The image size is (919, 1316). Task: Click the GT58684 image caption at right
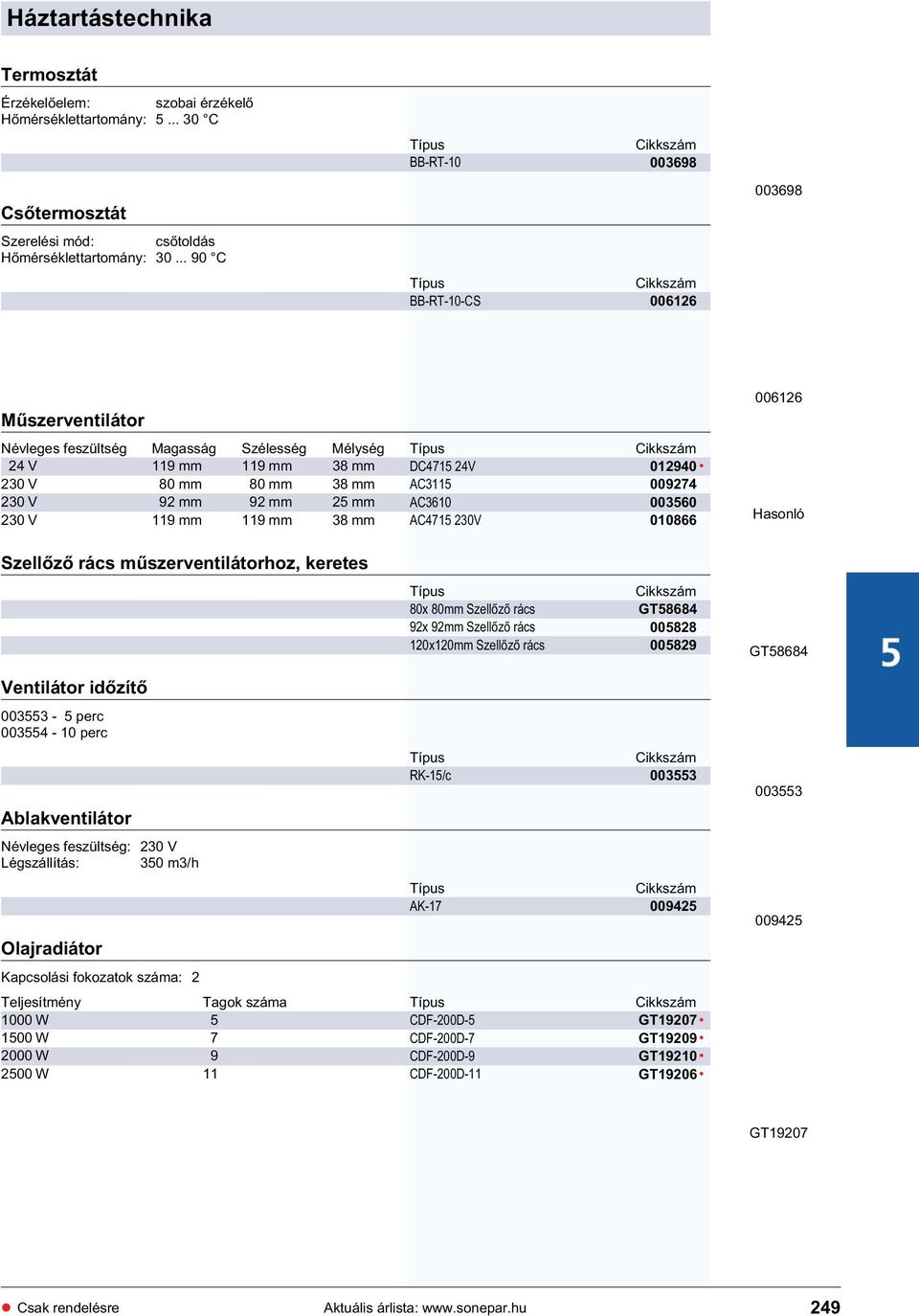click(x=778, y=651)
